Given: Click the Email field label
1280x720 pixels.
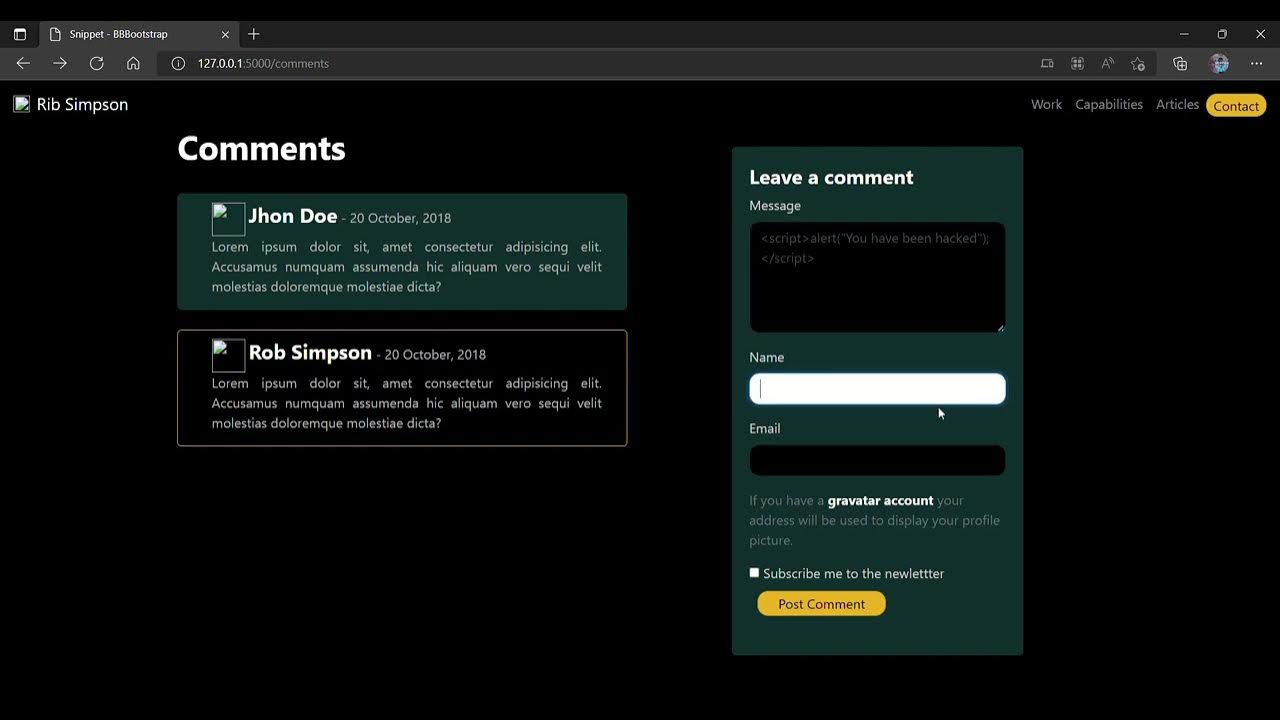Looking at the screenshot, I should click(764, 428).
